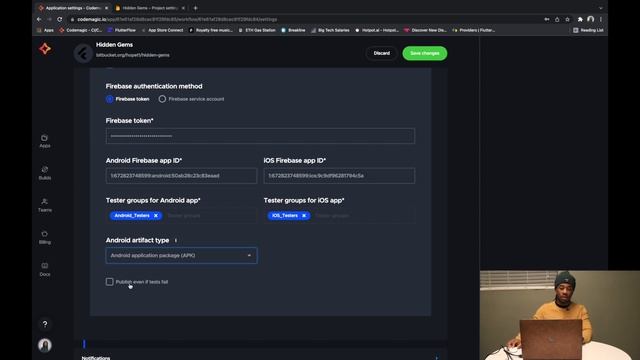Open Apps bookmark in bookmarks bar
Image resolution: width=640 pixels, height=360 pixels.
click(45, 30)
